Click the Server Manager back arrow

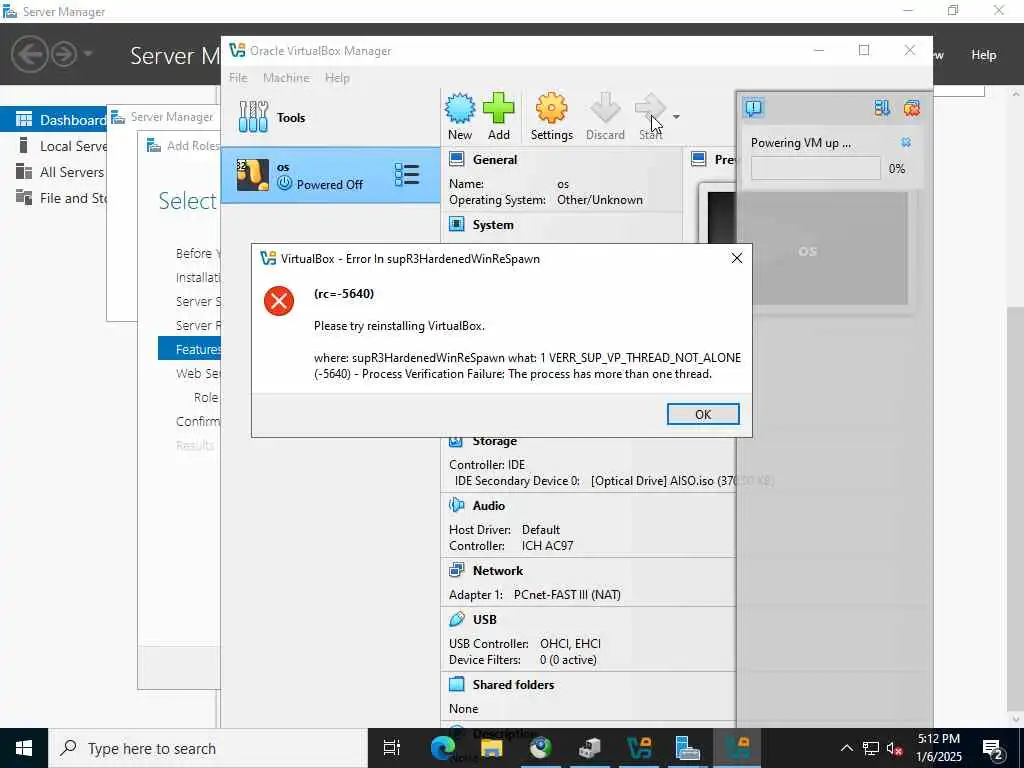point(29,54)
